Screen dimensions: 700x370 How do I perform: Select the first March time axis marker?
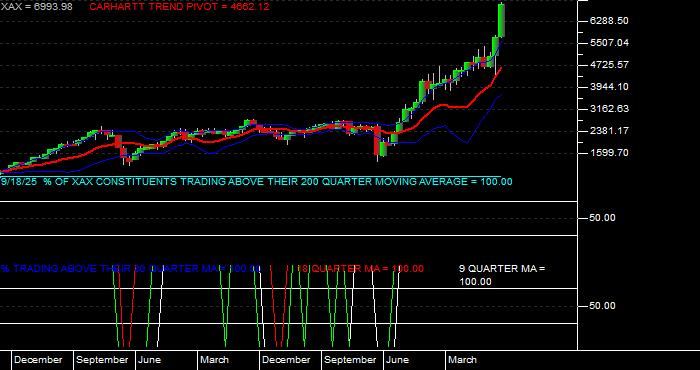tap(214, 360)
